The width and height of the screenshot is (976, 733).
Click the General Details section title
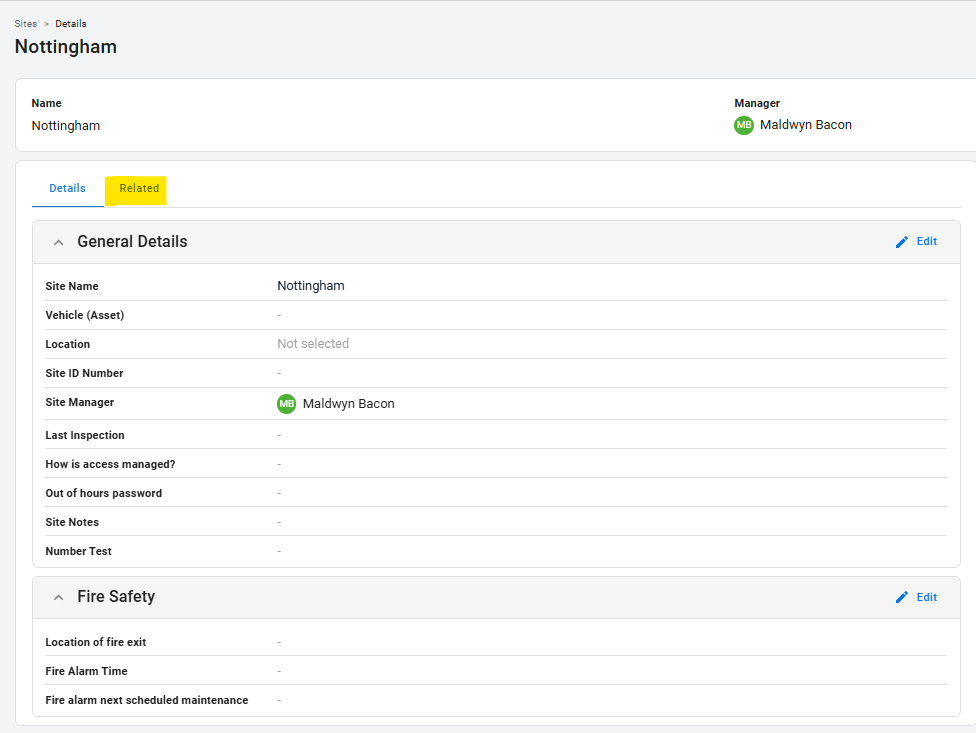coord(132,242)
